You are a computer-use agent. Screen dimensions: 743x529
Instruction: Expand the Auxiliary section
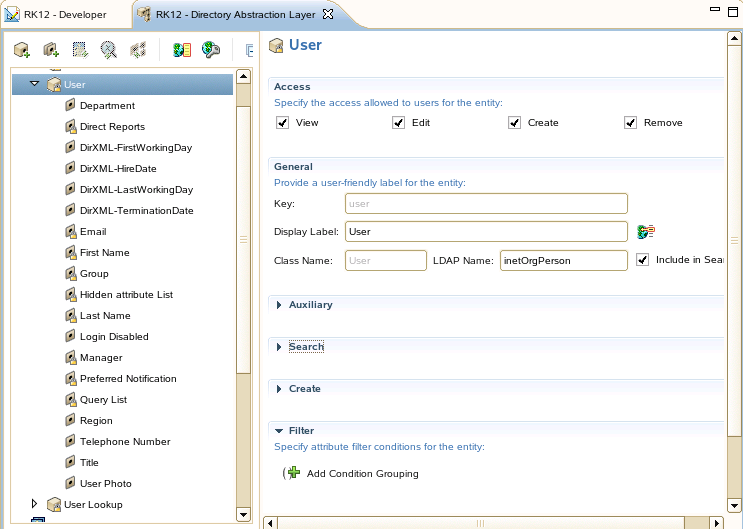[x=279, y=305]
